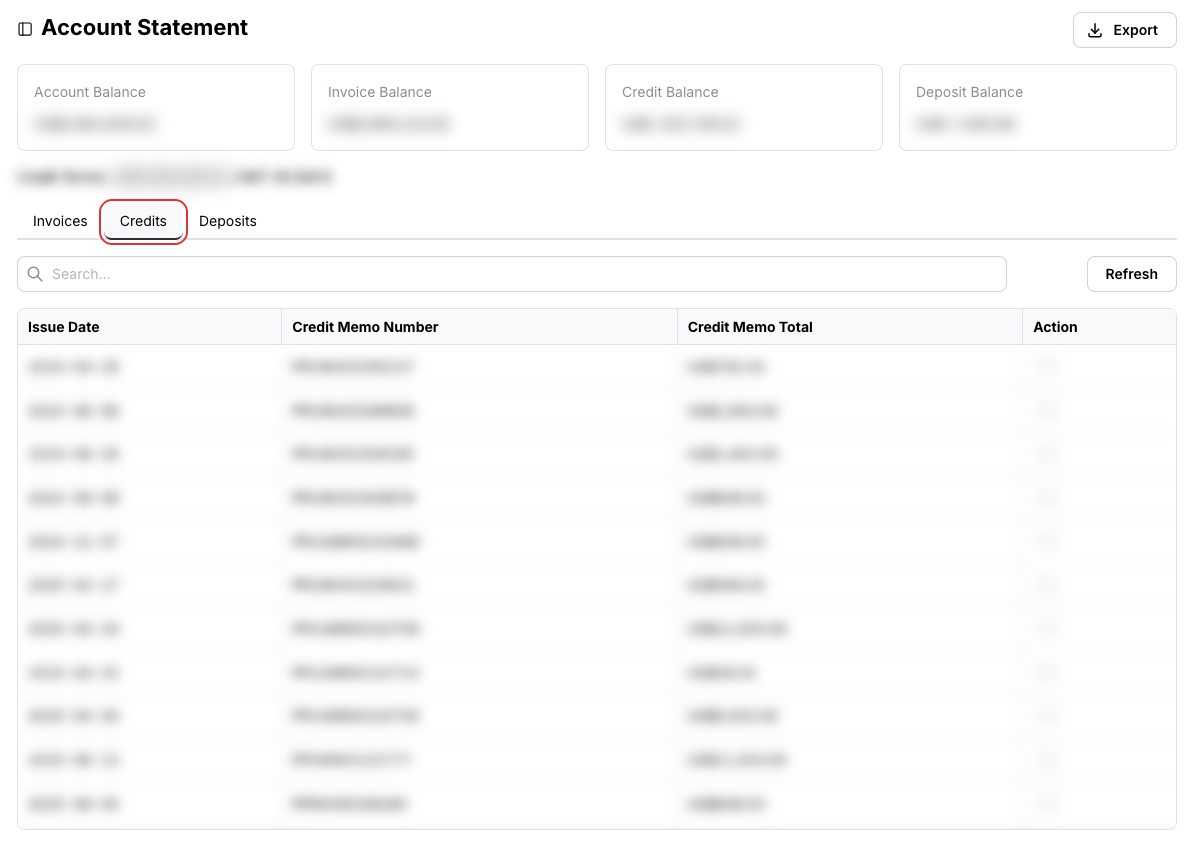Click the Account Statement page title
The width and height of the screenshot is (1194, 842).
point(145,27)
